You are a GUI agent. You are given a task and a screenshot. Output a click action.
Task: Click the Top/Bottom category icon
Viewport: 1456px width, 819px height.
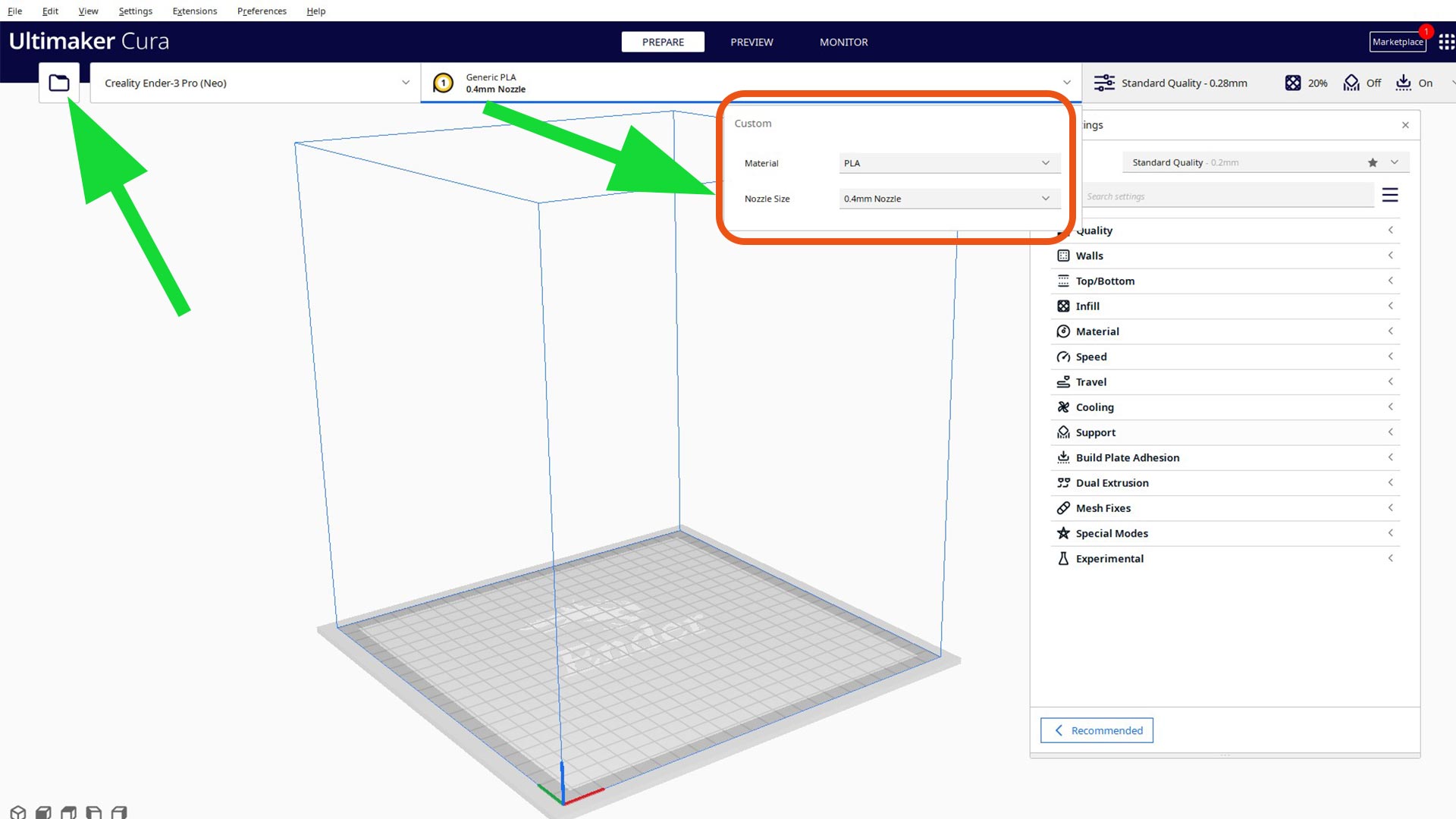click(1063, 281)
